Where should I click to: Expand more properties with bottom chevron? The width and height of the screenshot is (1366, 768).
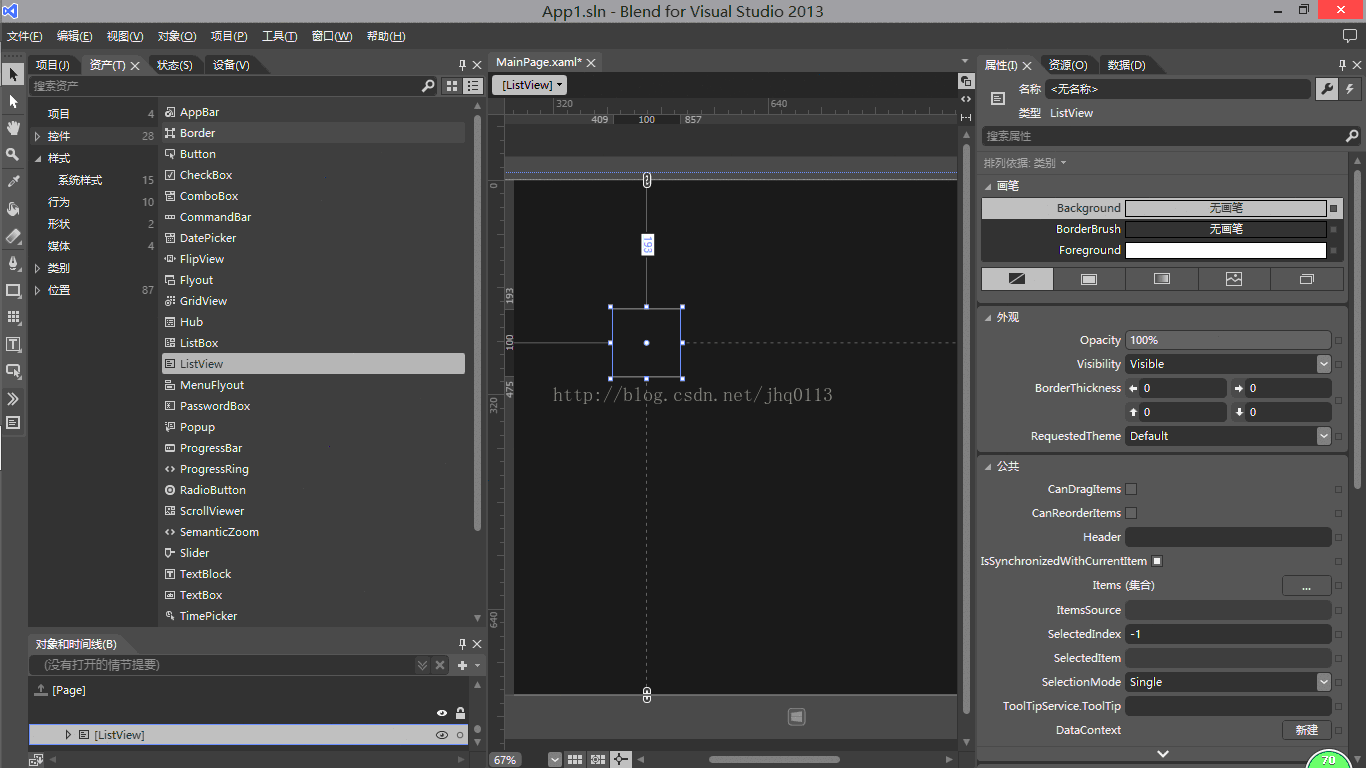(x=1162, y=753)
